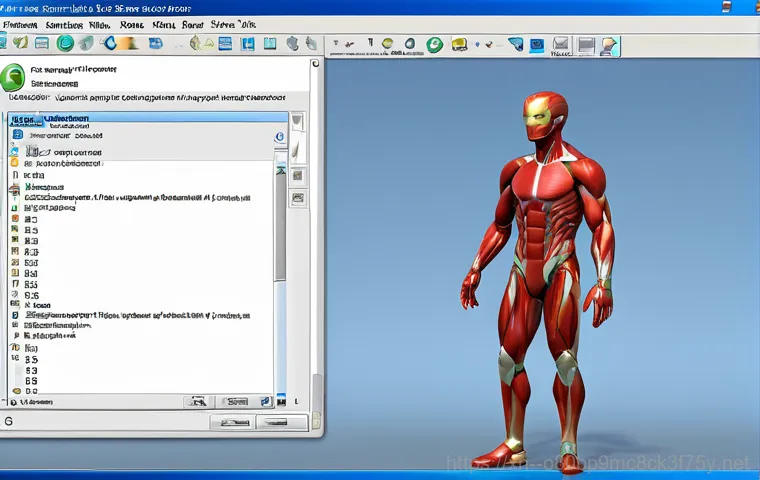Click the blue funnel-shaped toolbar icon

pos(516,44)
